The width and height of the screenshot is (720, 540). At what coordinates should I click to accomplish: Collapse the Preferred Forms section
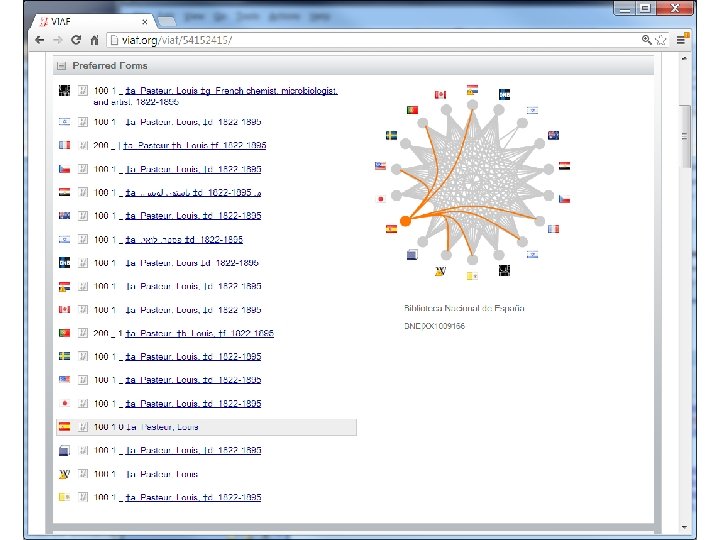tap(61, 66)
